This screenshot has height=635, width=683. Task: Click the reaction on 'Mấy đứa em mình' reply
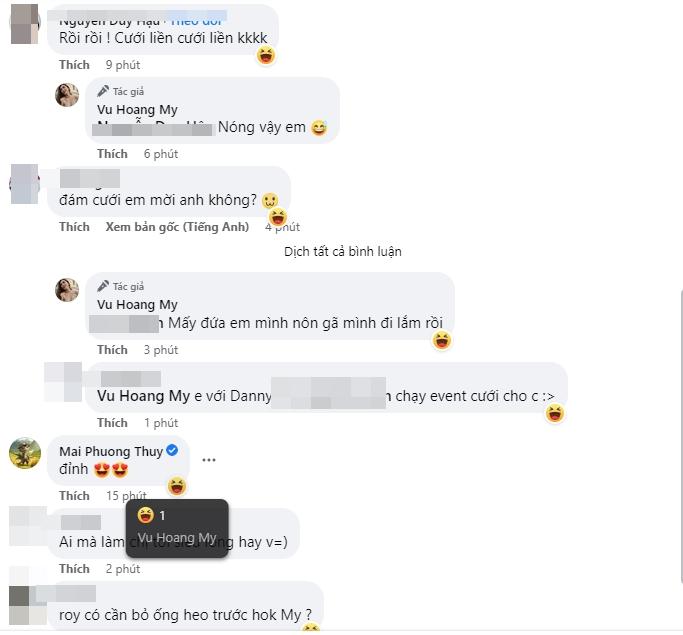click(x=442, y=340)
